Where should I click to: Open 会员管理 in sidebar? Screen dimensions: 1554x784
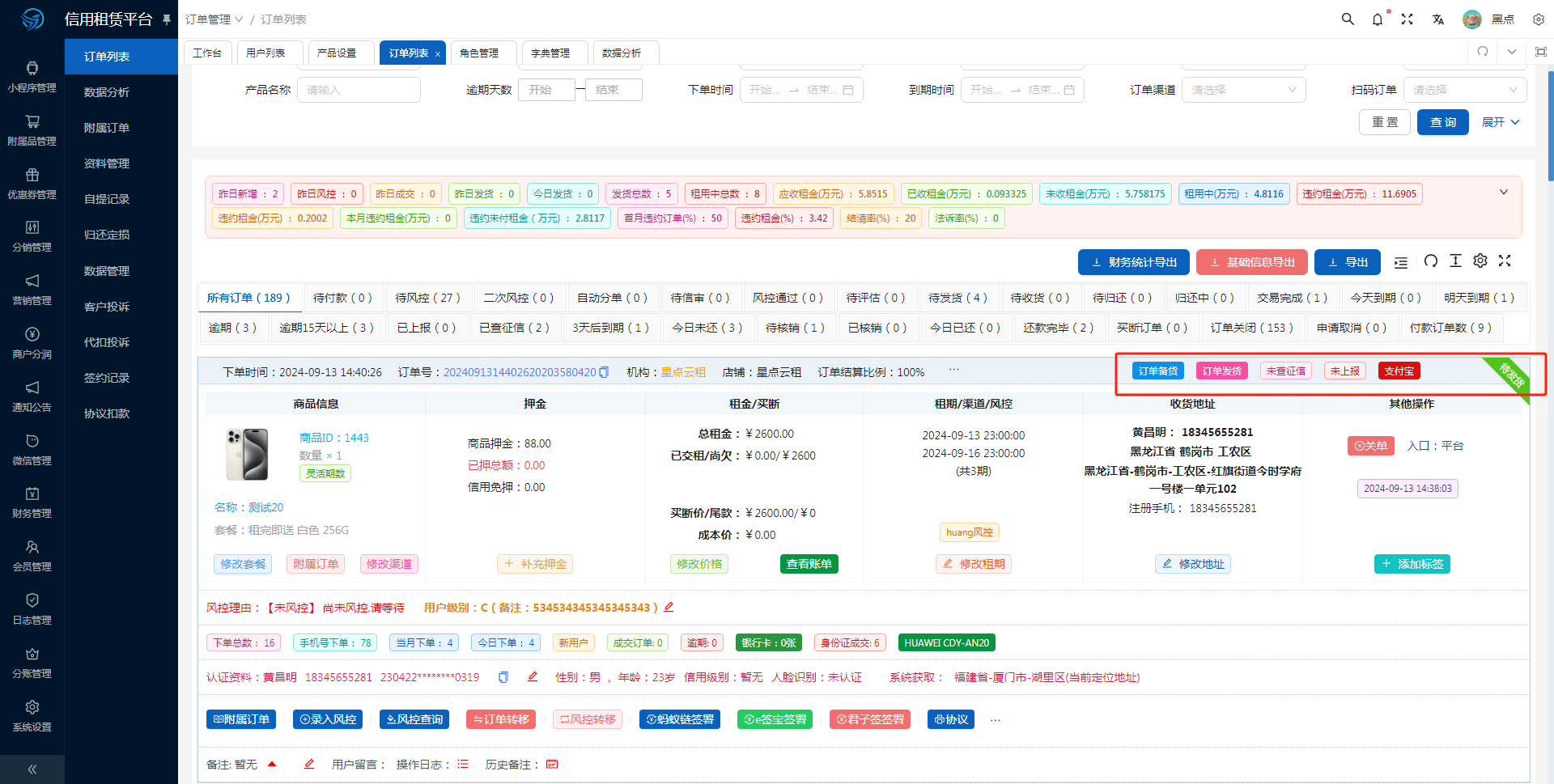click(32, 556)
